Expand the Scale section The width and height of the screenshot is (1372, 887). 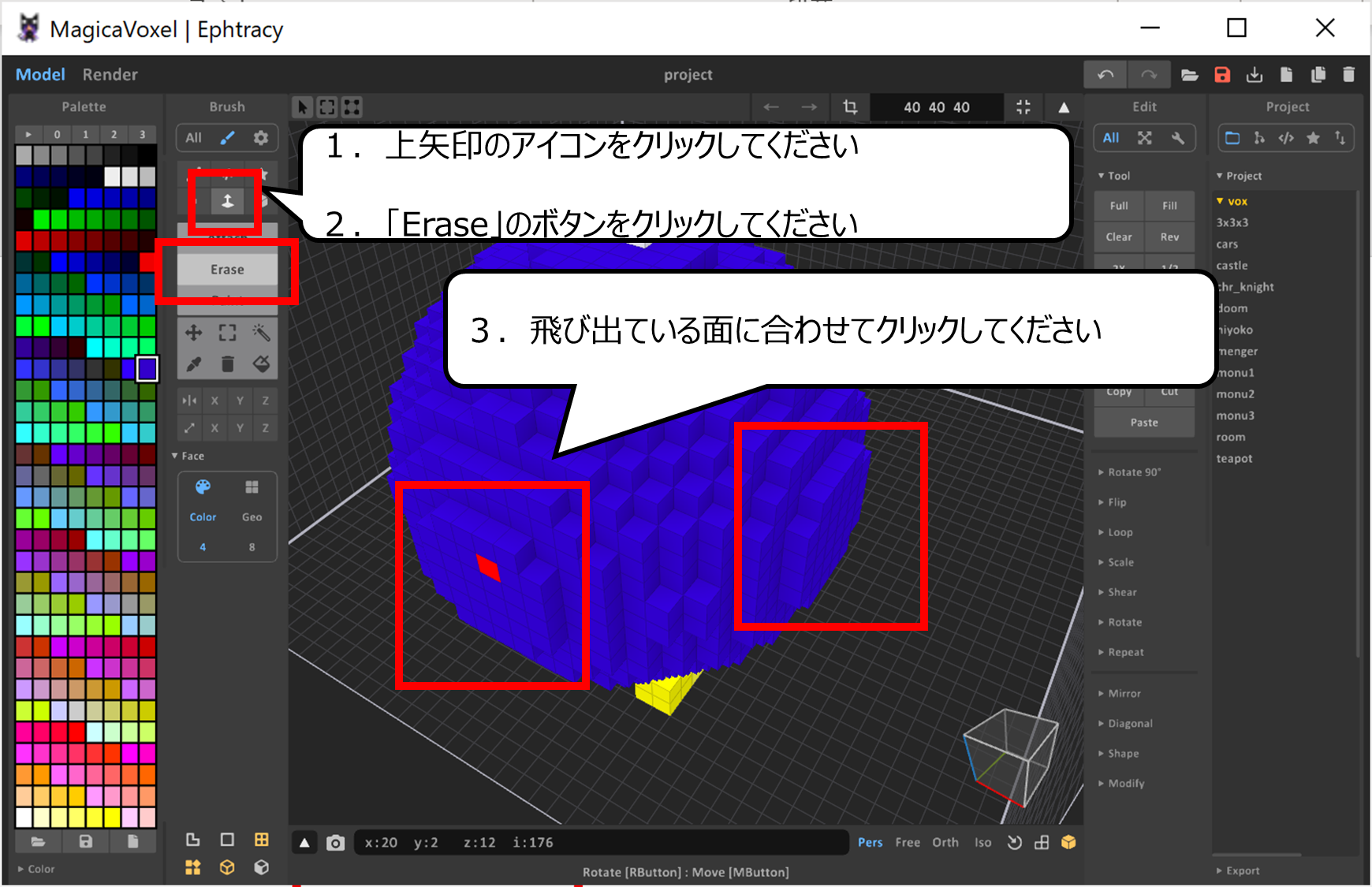click(1116, 562)
